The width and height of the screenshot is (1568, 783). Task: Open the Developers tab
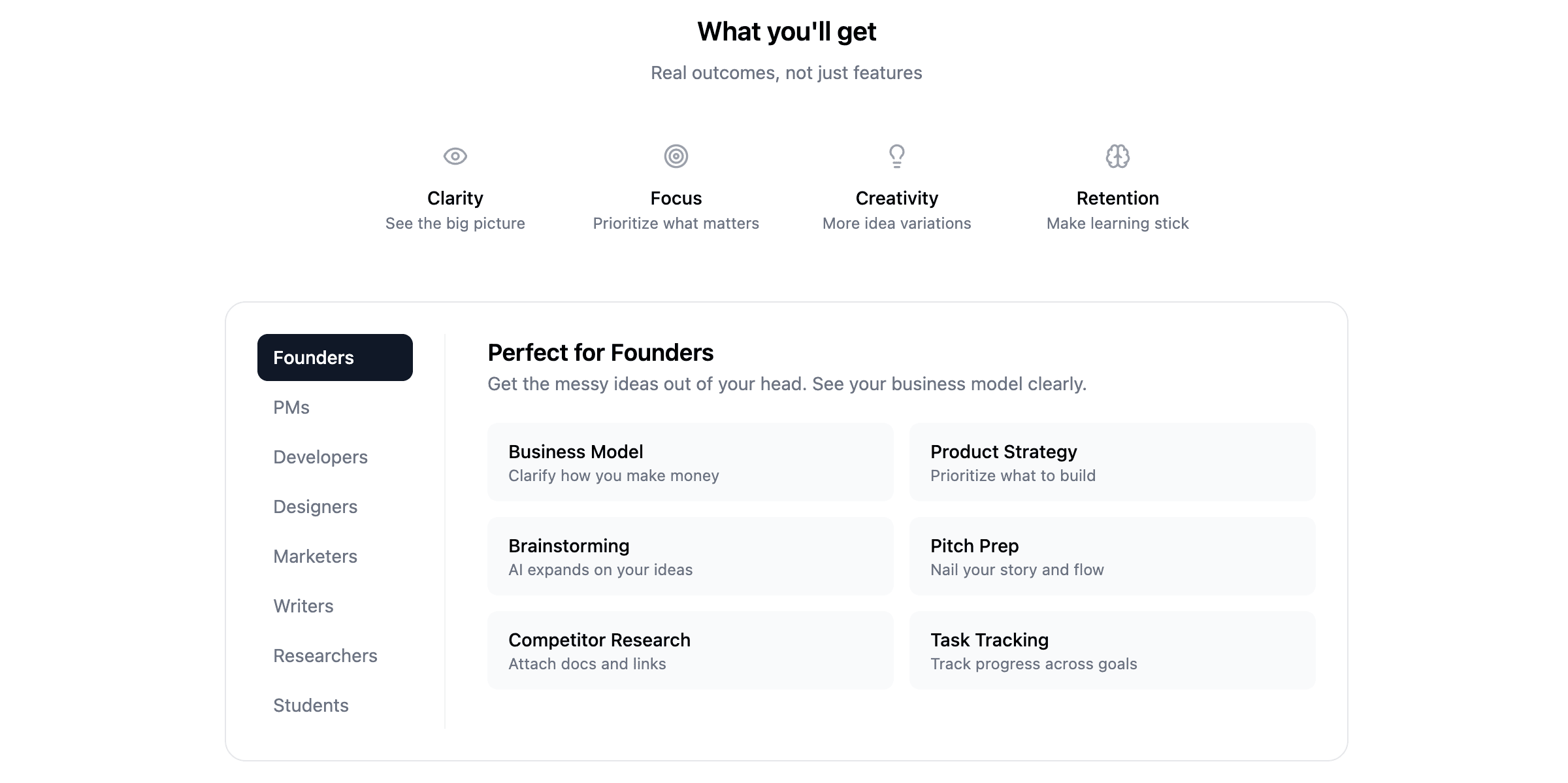[320, 457]
